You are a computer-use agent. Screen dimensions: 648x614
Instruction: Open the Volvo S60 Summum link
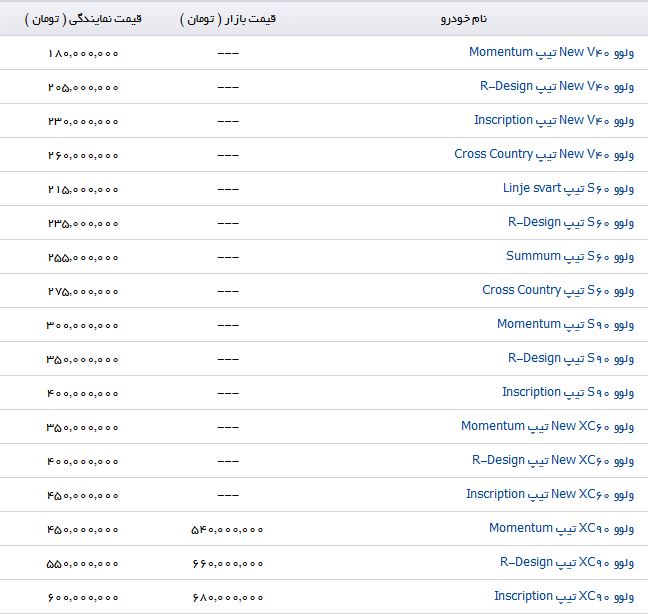[570, 257]
